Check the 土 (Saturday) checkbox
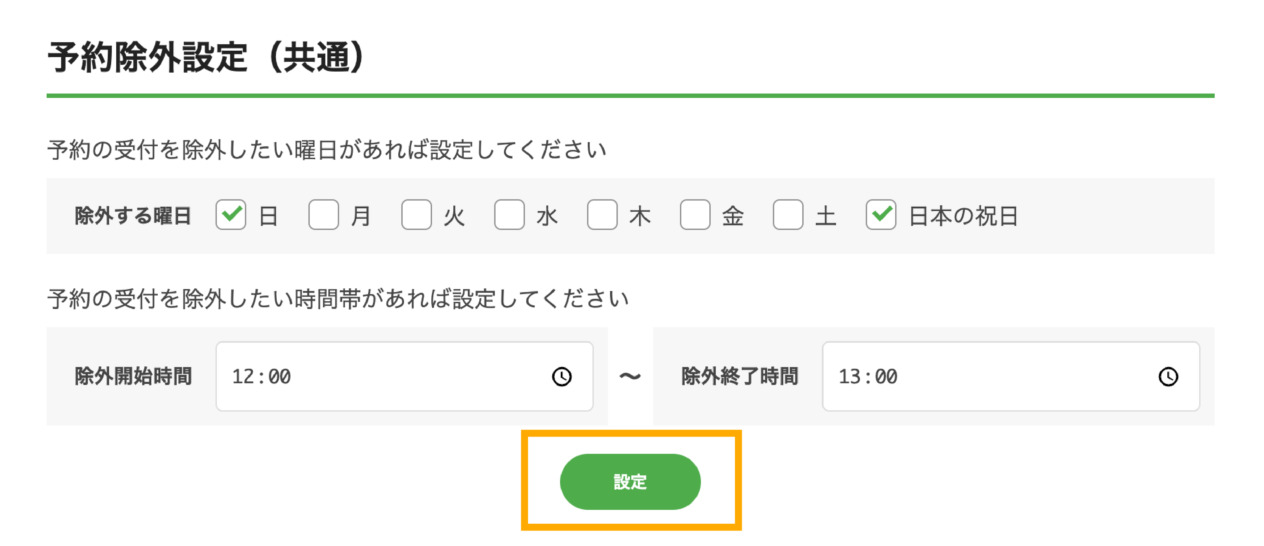The width and height of the screenshot is (1264, 546). click(x=788, y=215)
